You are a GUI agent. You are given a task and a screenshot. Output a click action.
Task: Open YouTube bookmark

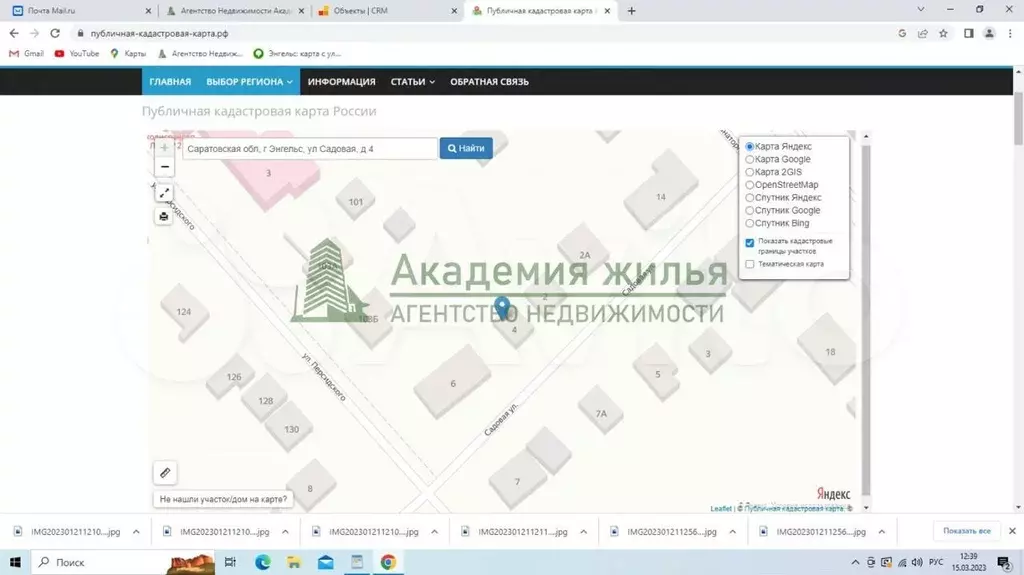pos(77,54)
